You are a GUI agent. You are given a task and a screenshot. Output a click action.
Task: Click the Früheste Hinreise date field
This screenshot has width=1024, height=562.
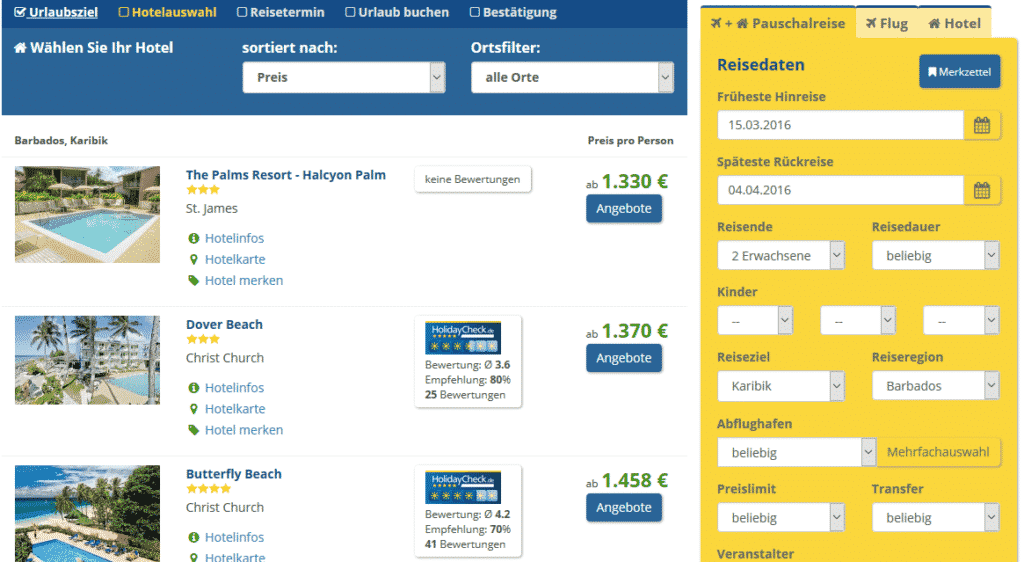[840, 125]
